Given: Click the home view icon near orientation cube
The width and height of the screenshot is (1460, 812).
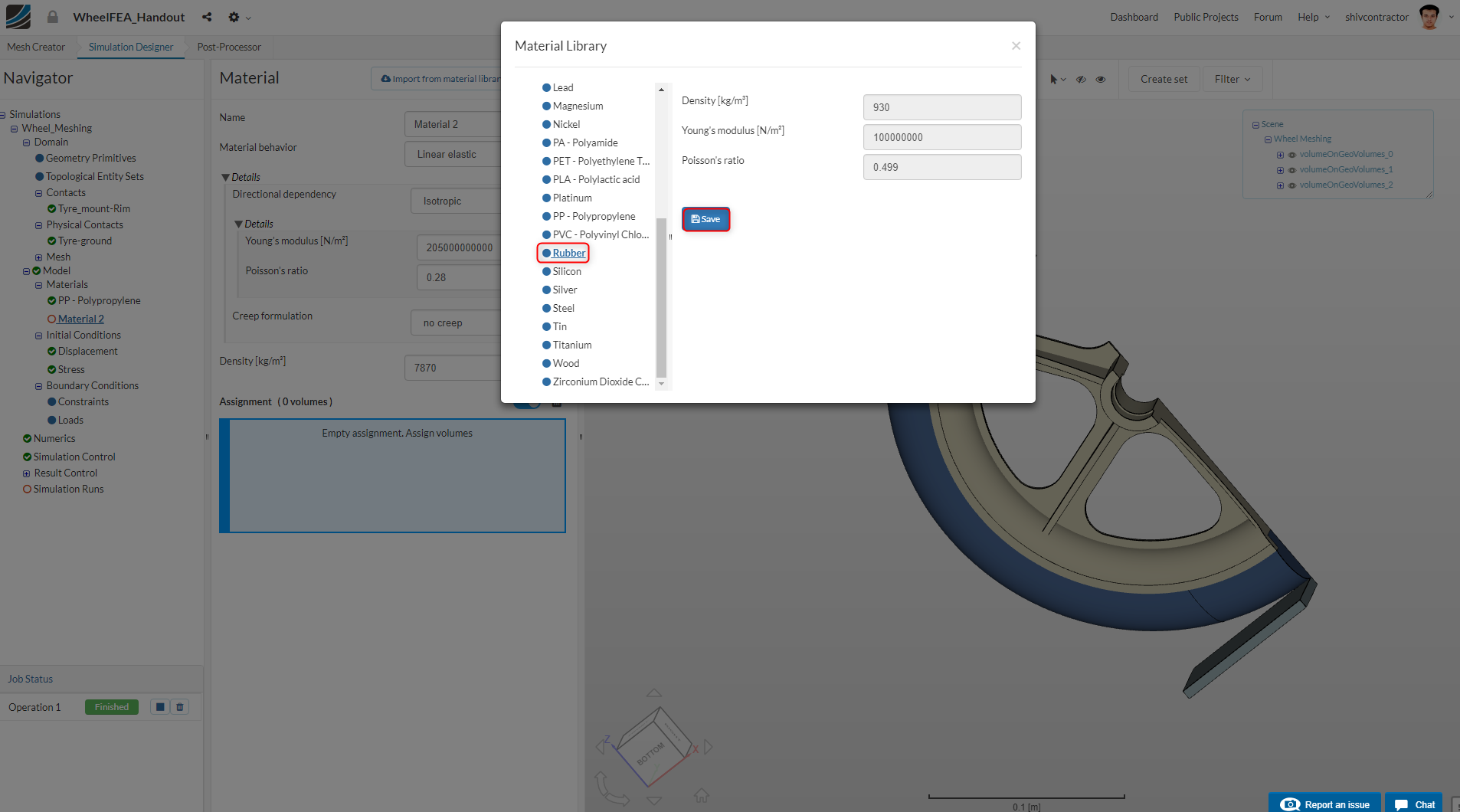Looking at the screenshot, I should [x=702, y=796].
